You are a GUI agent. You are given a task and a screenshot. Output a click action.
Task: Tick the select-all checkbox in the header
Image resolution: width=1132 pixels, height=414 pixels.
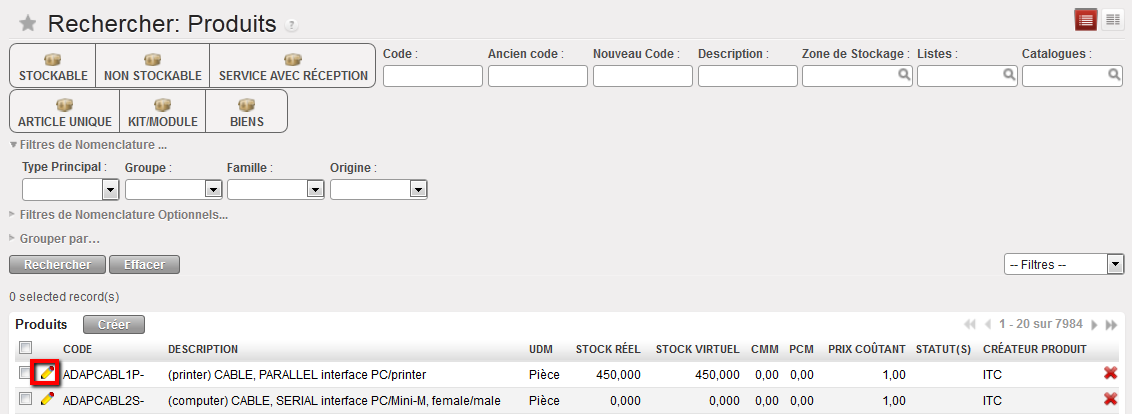[x=25, y=348]
